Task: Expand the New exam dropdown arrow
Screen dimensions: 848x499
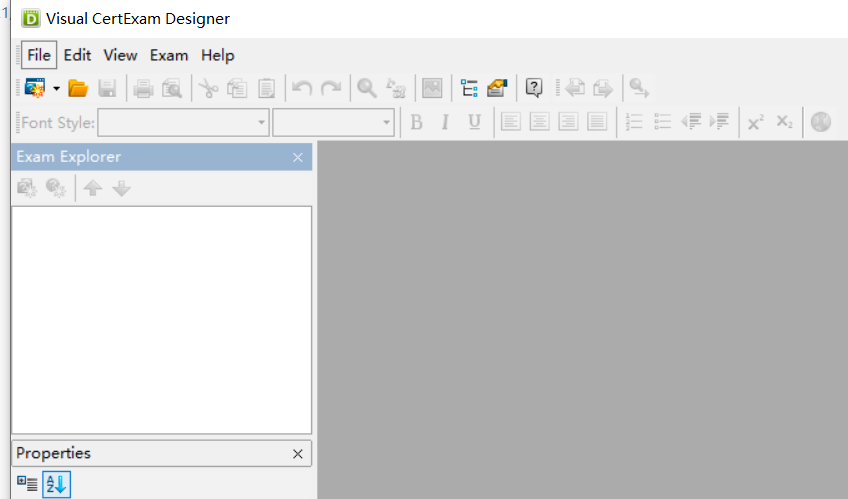Action: 56,88
